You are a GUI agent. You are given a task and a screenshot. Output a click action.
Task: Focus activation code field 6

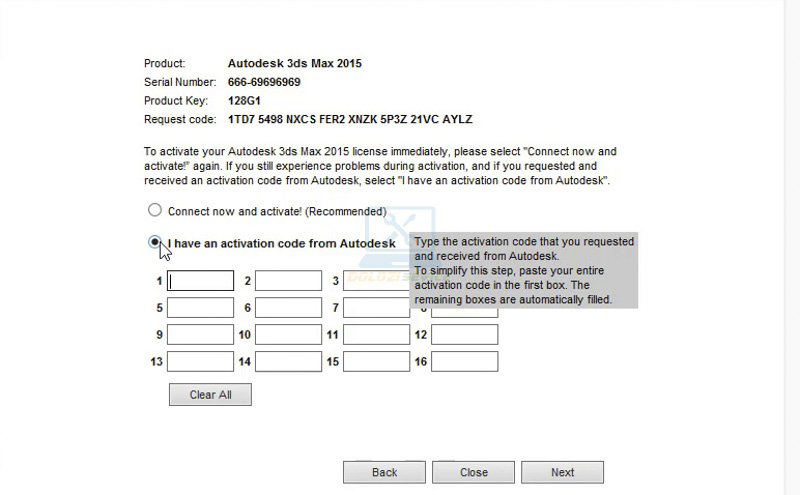288,308
